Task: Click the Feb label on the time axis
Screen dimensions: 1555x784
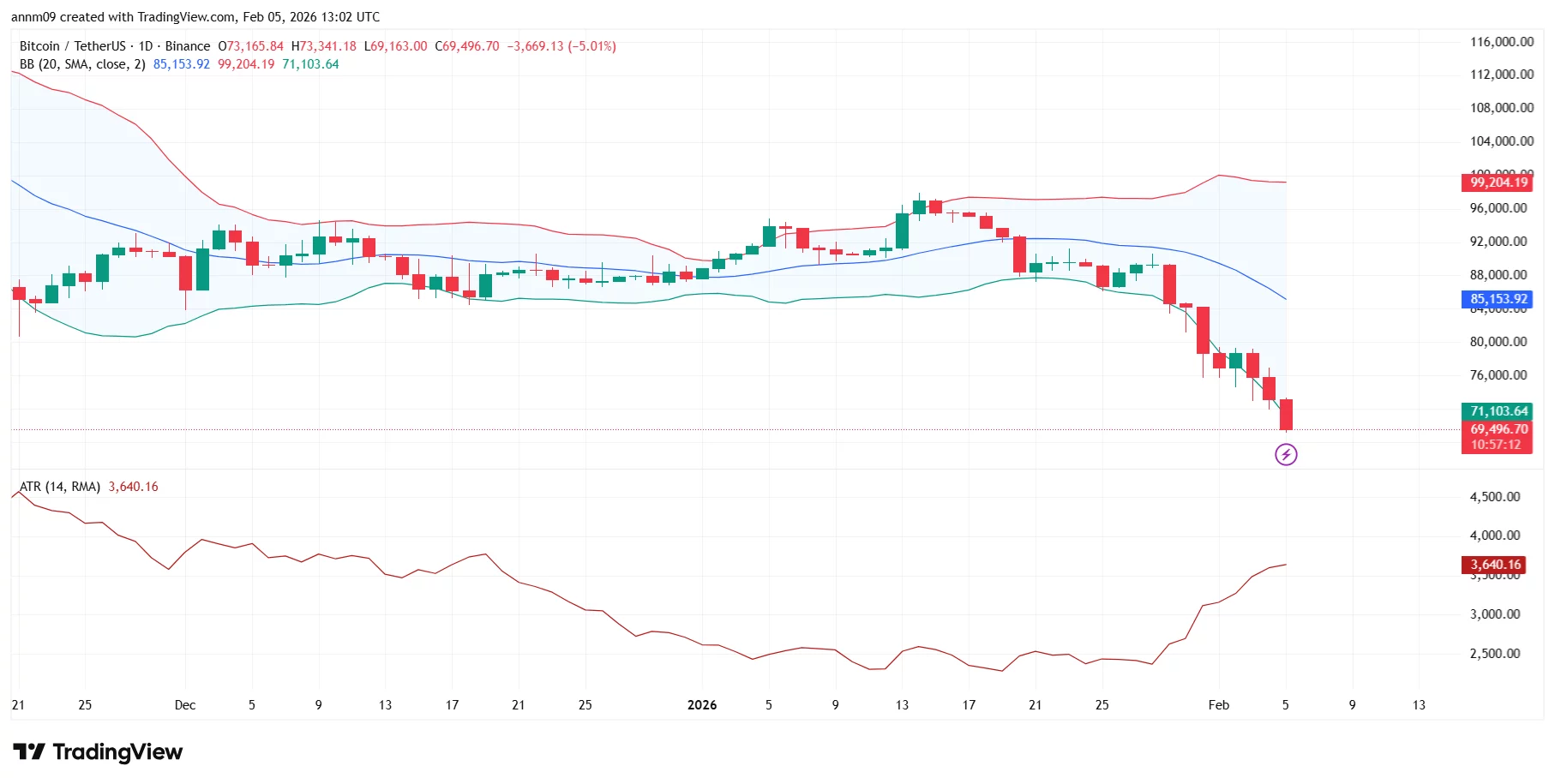Action: click(x=1220, y=704)
